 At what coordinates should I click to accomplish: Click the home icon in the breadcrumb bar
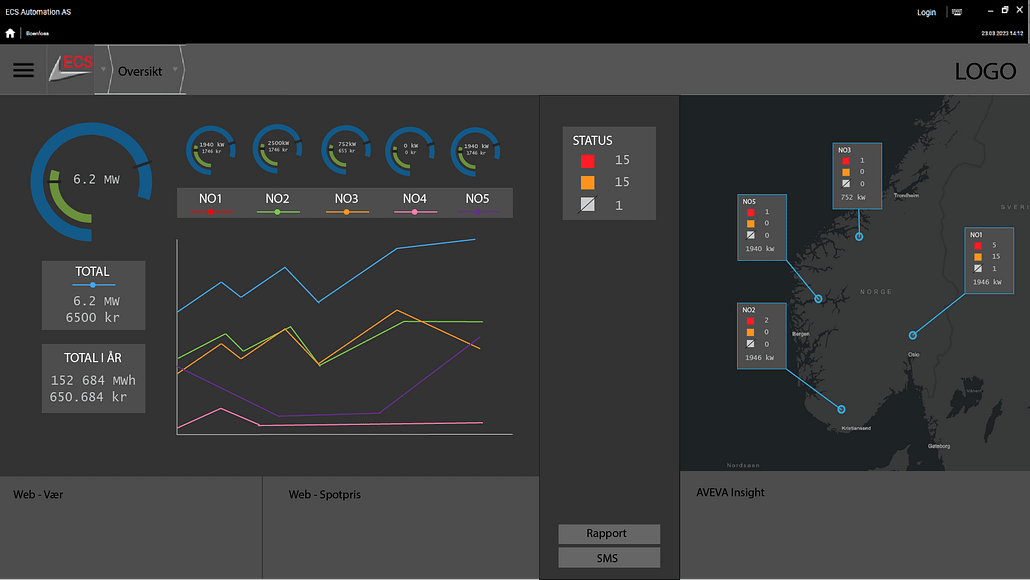tap(9, 32)
